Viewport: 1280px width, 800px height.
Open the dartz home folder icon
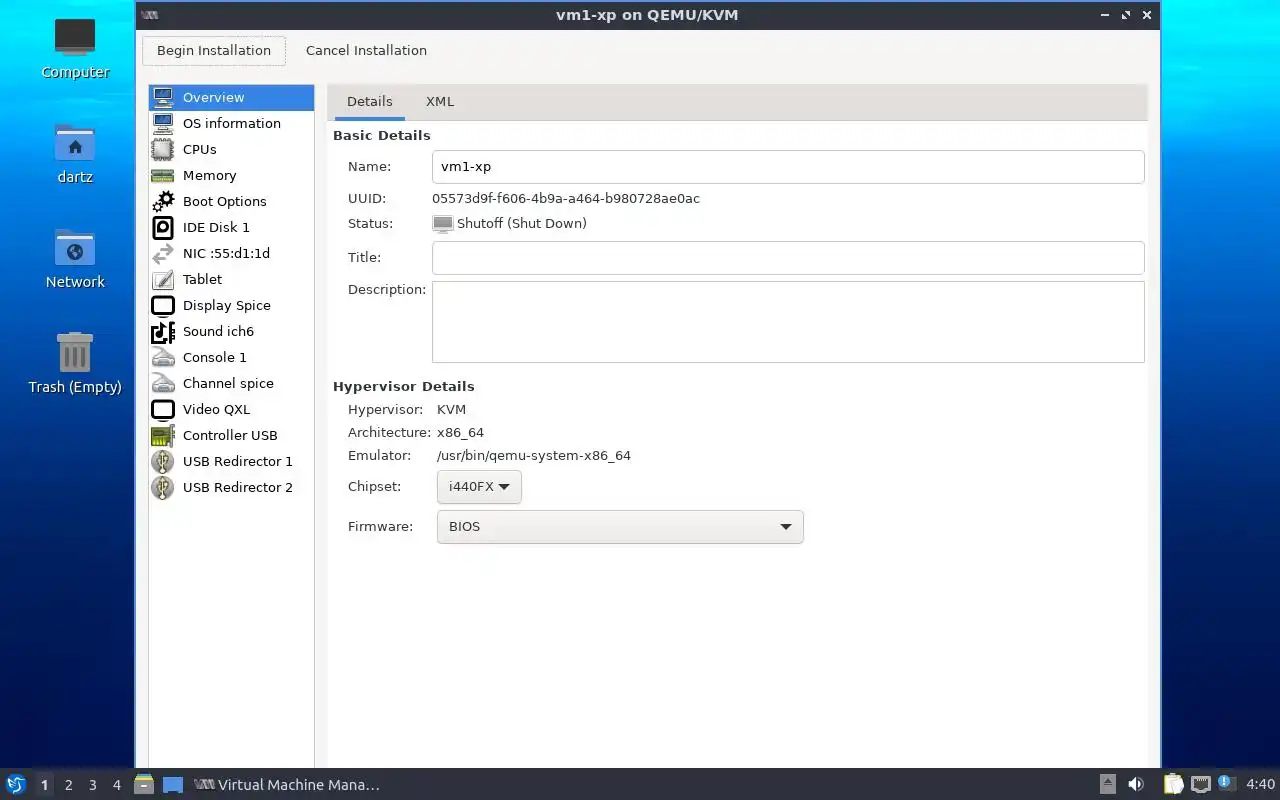(x=75, y=143)
